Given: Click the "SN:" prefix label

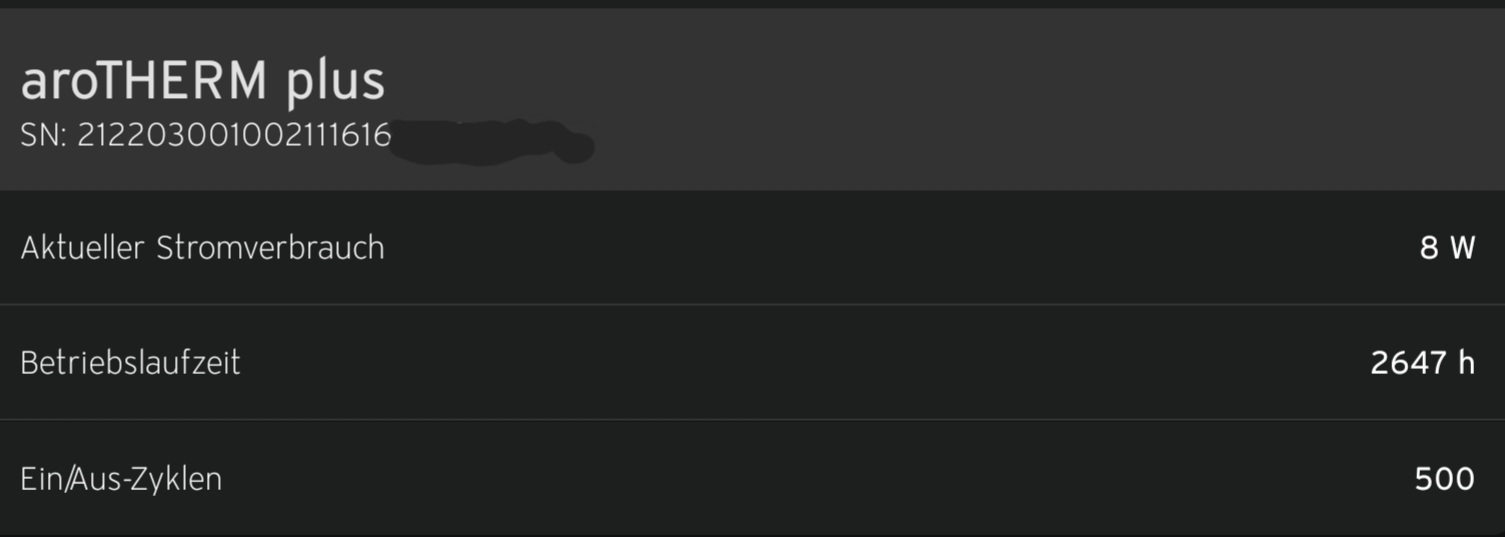Looking at the screenshot, I should [x=44, y=135].
